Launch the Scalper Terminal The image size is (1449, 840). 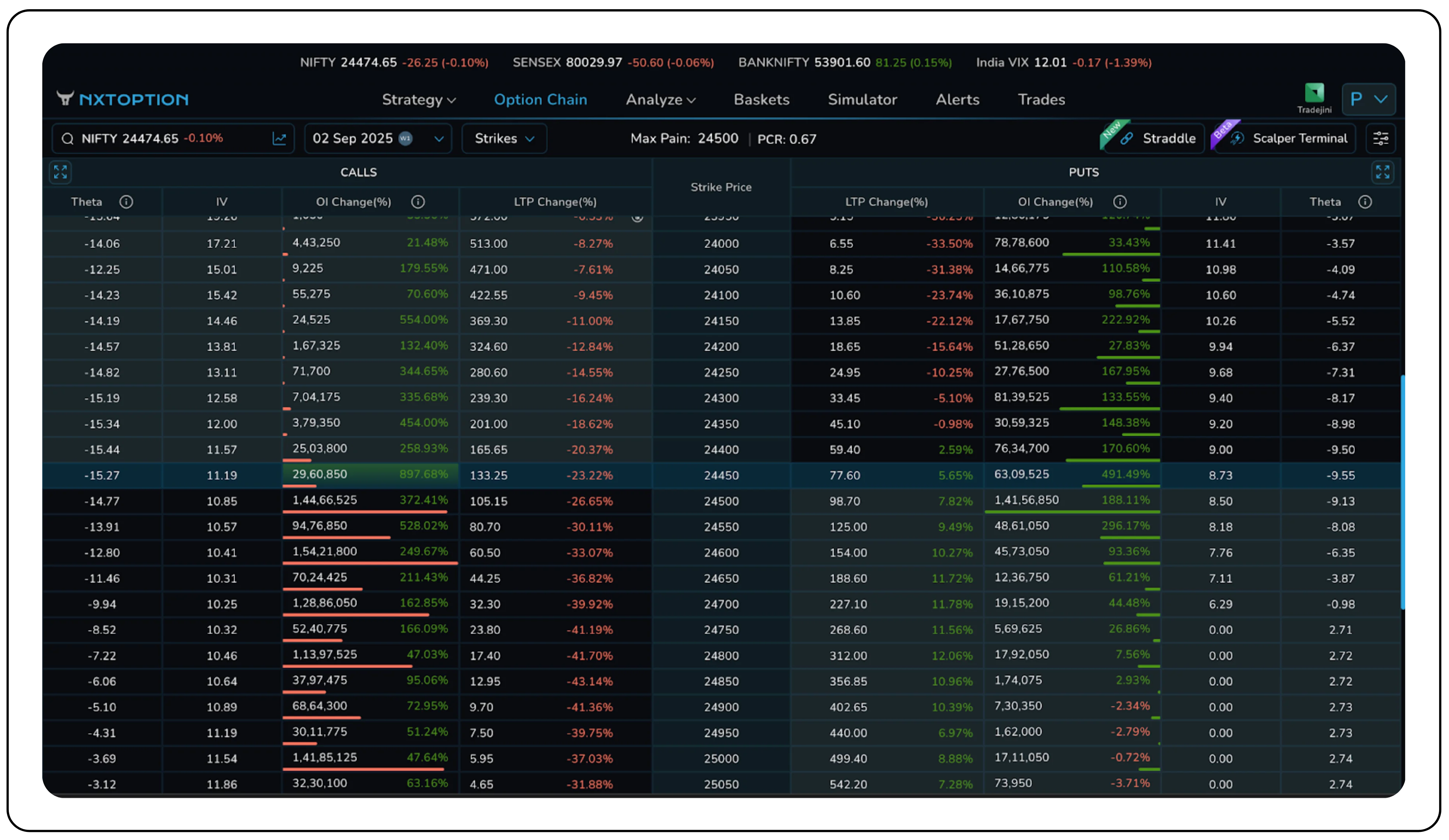[x=1288, y=139]
